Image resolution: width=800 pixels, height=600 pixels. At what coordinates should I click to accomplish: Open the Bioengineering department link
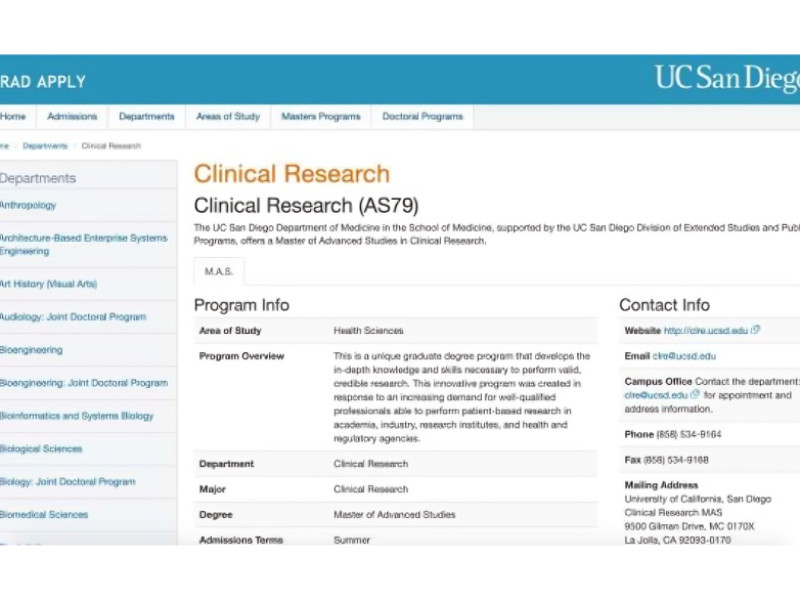pos(31,350)
